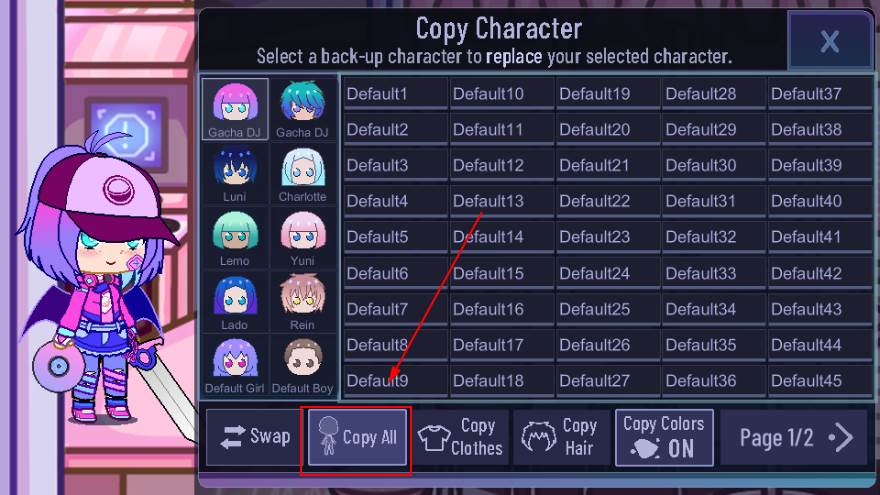Go to next page with Page 1/2 arrow
880x495 pixels.
(794, 438)
